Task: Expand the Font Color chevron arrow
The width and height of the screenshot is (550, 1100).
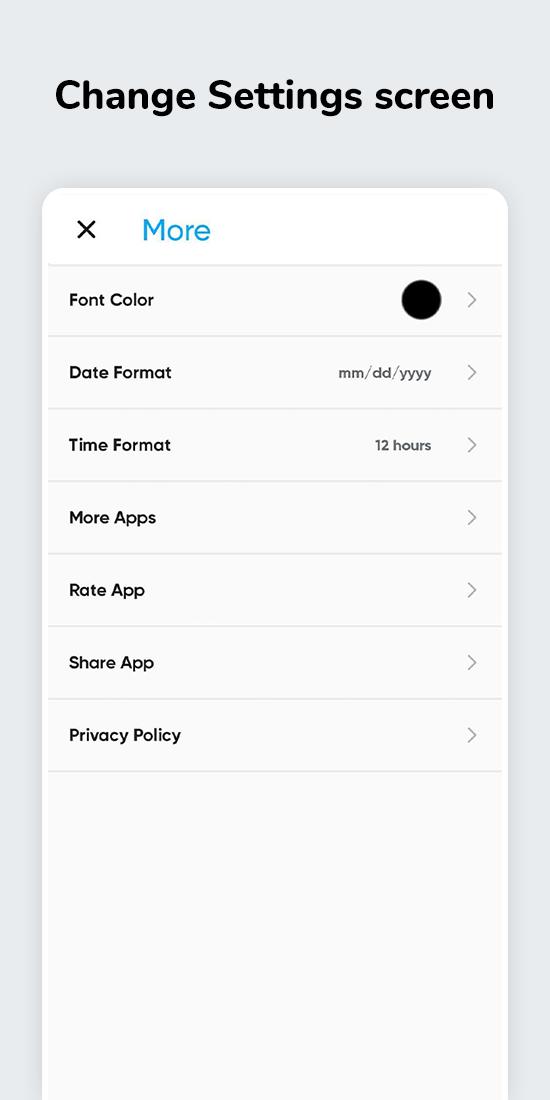Action: pos(471,300)
